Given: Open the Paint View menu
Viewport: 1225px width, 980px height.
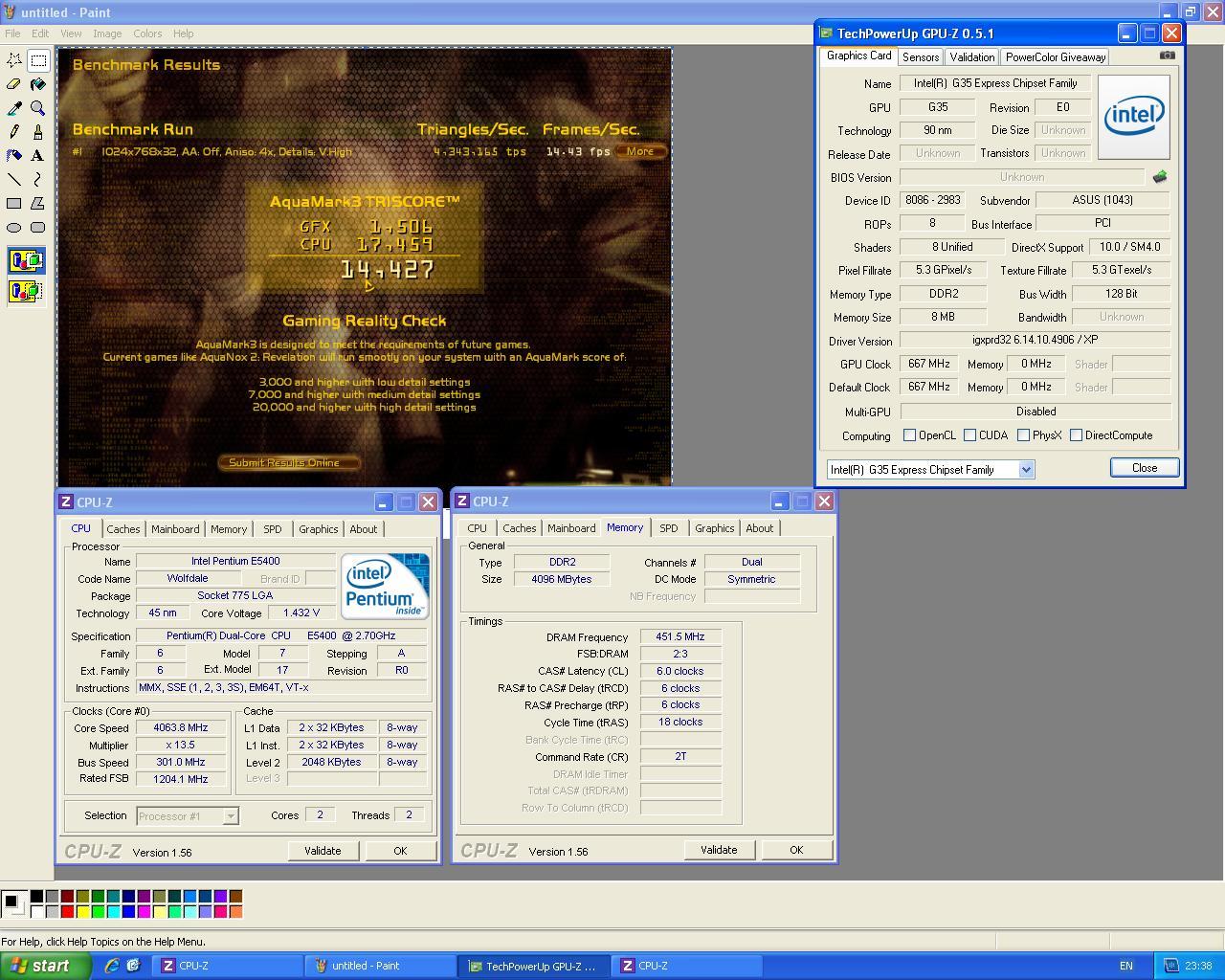Looking at the screenshot, I should [71, 33].
